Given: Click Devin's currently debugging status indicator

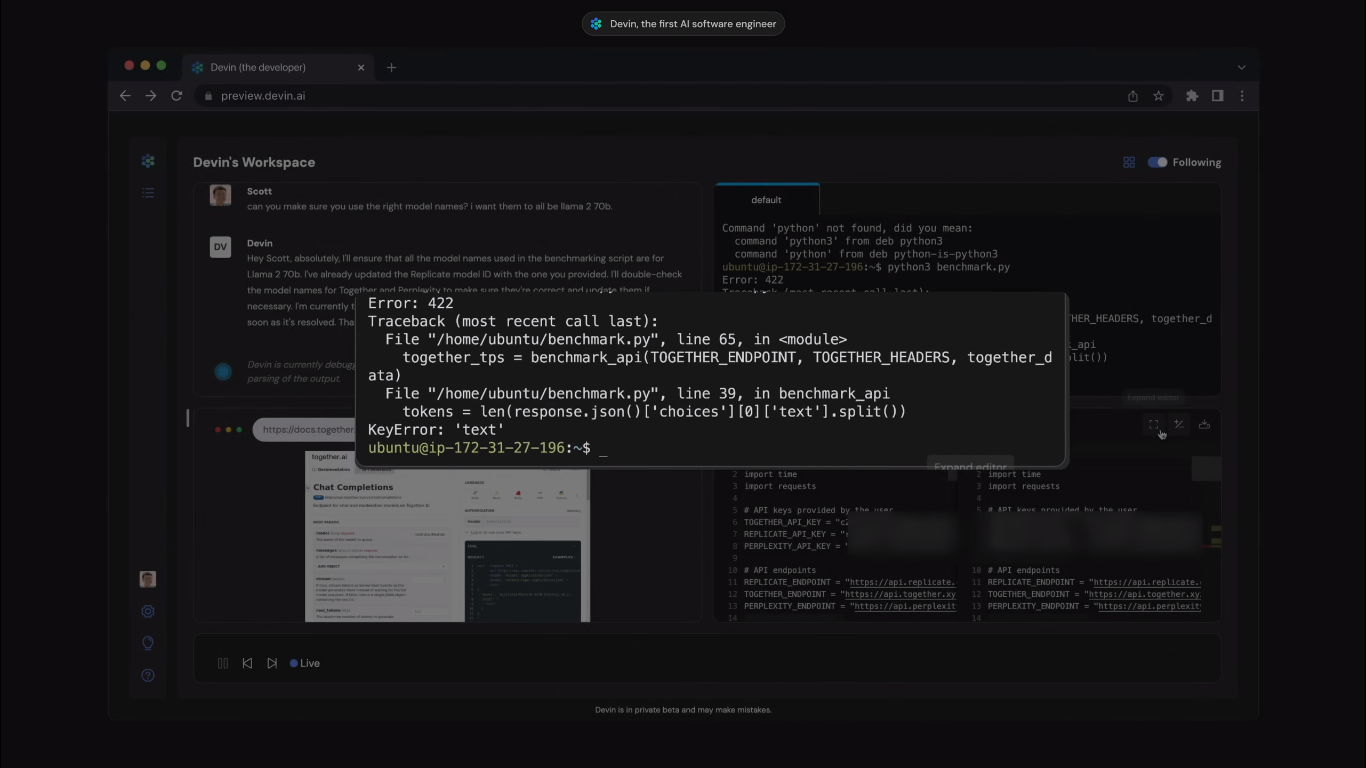Looking at the screenshot, I should click(223, 371).
